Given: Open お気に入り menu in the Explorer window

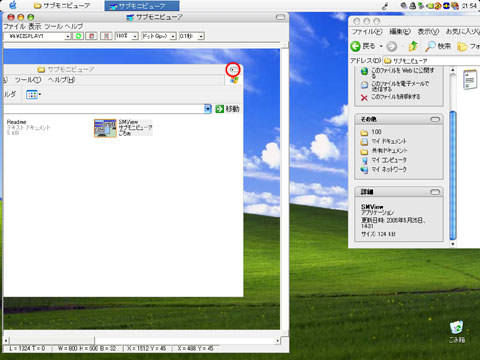Looking at the screenshot, I should pyautogui.click(x=463, y=32).
